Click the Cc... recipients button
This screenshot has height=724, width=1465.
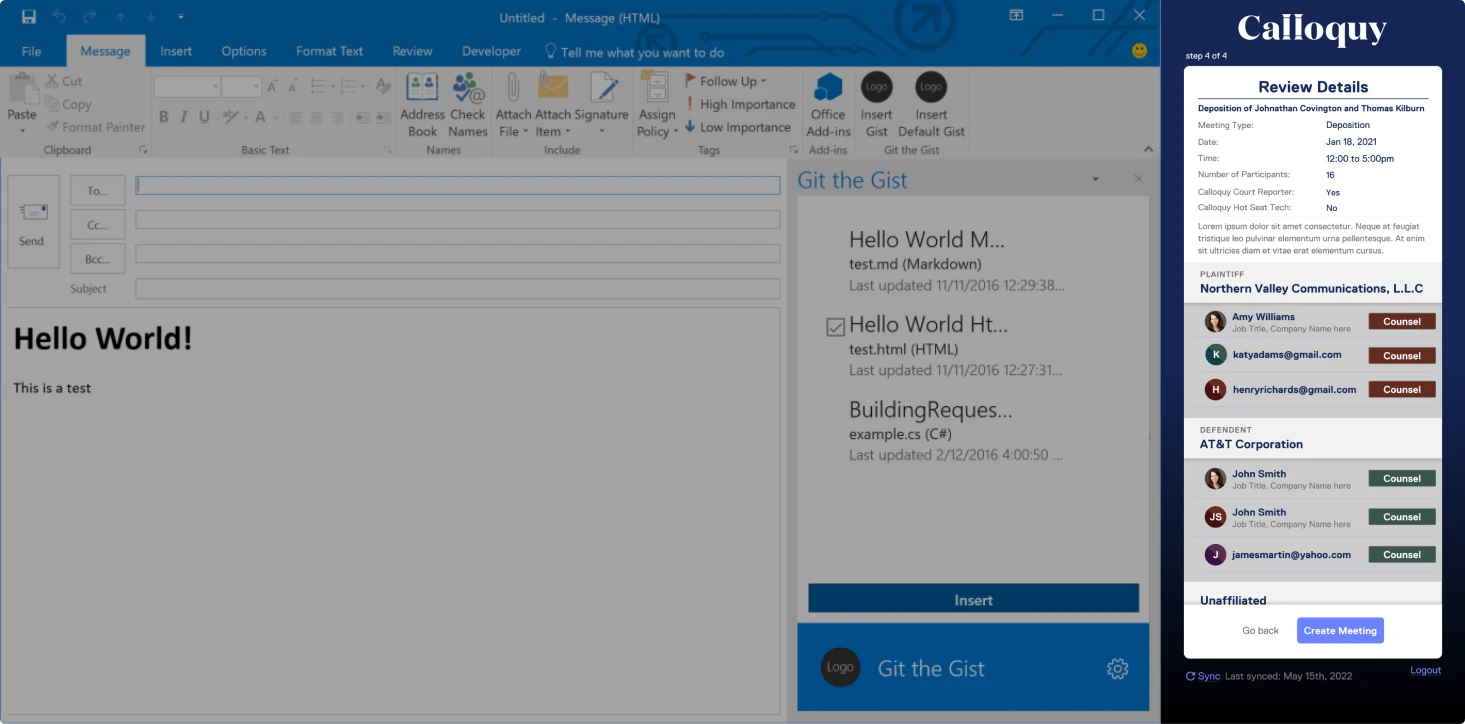(x=97, y=225)
